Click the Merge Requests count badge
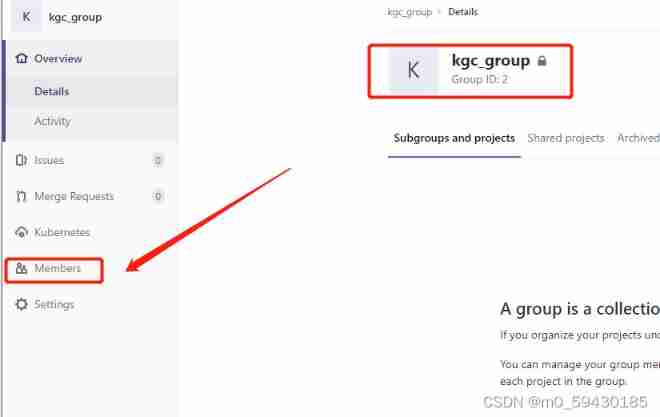 [158, 196]
